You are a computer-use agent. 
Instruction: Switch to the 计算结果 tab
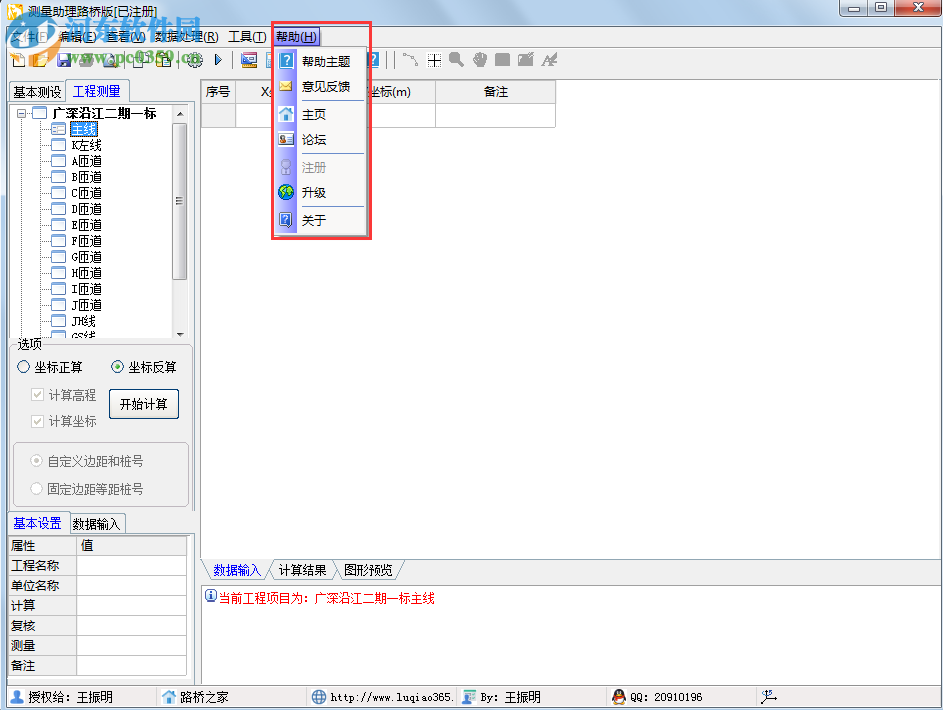tap(303, 570)
